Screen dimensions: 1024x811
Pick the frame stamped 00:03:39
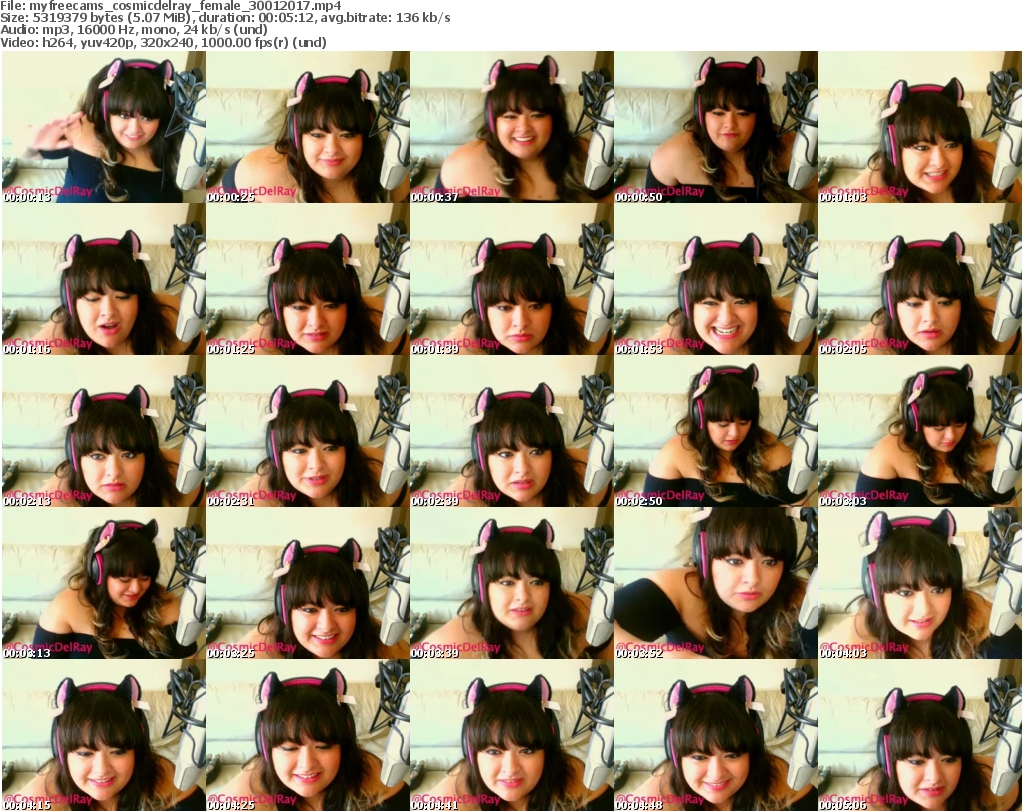click(x=512, y=583)
